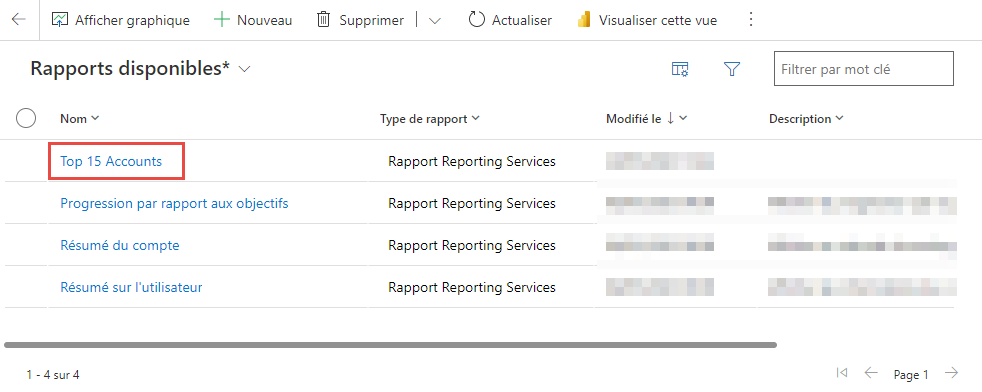Open the more commands vertical ellipsis

click(x=751, y=20)
